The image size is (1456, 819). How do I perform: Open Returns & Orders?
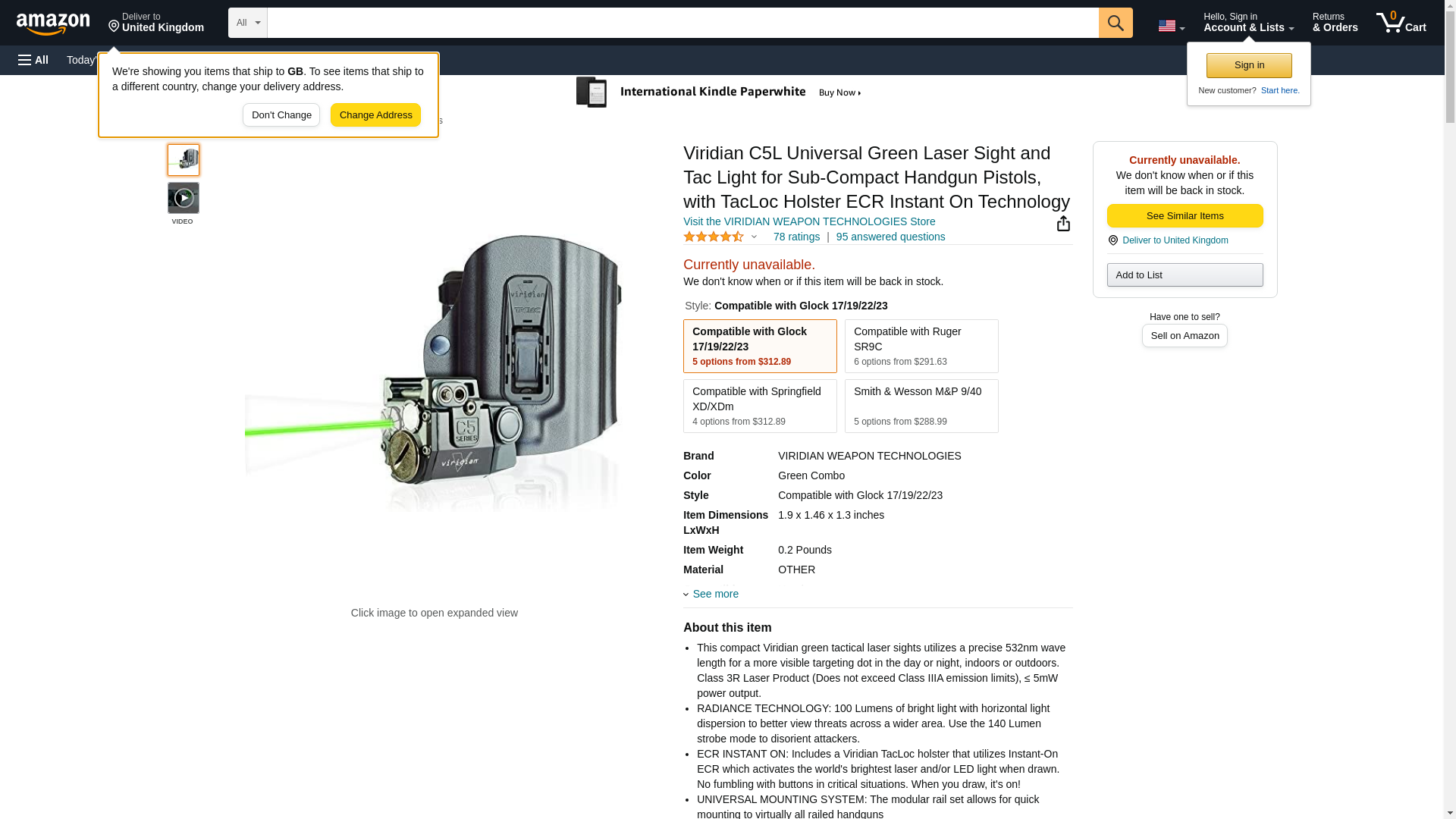1335,22
